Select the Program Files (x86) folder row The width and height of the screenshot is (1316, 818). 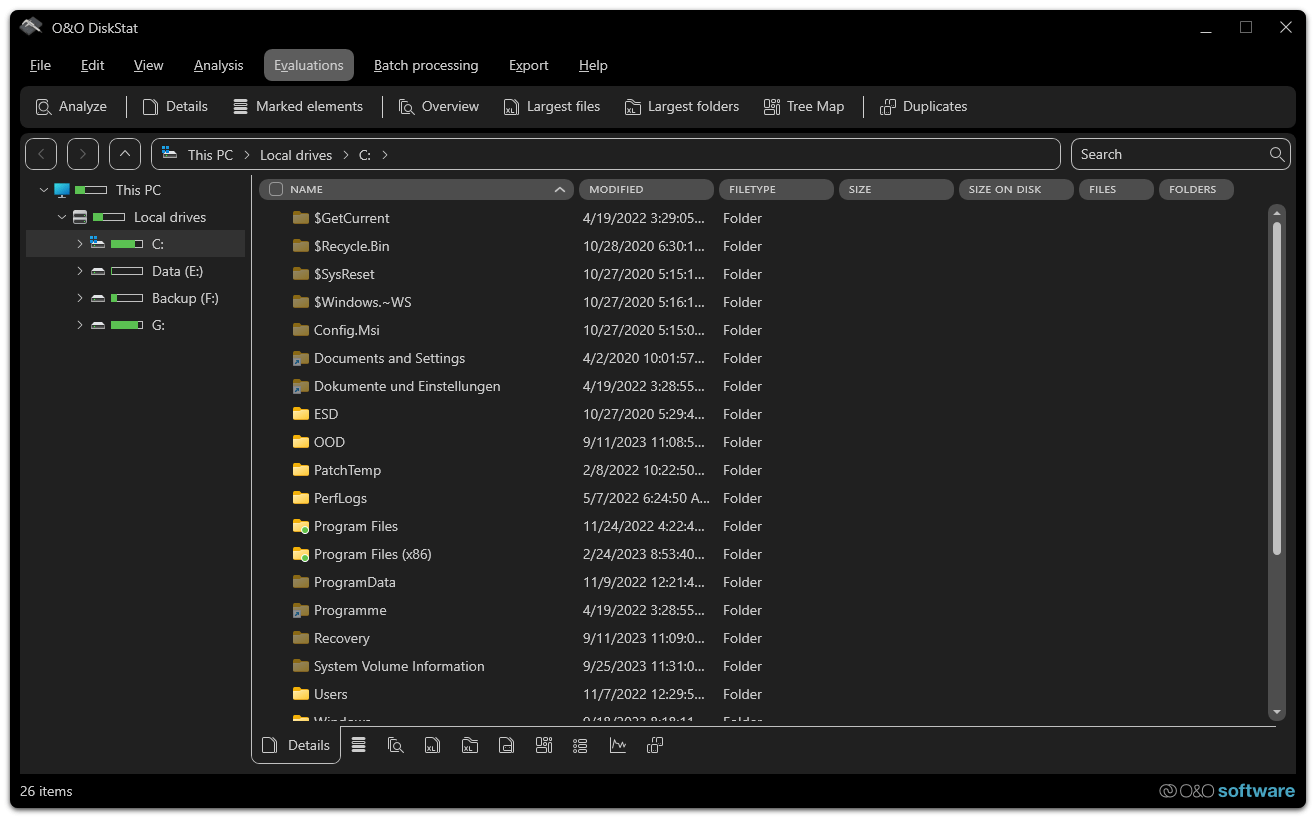762,554
